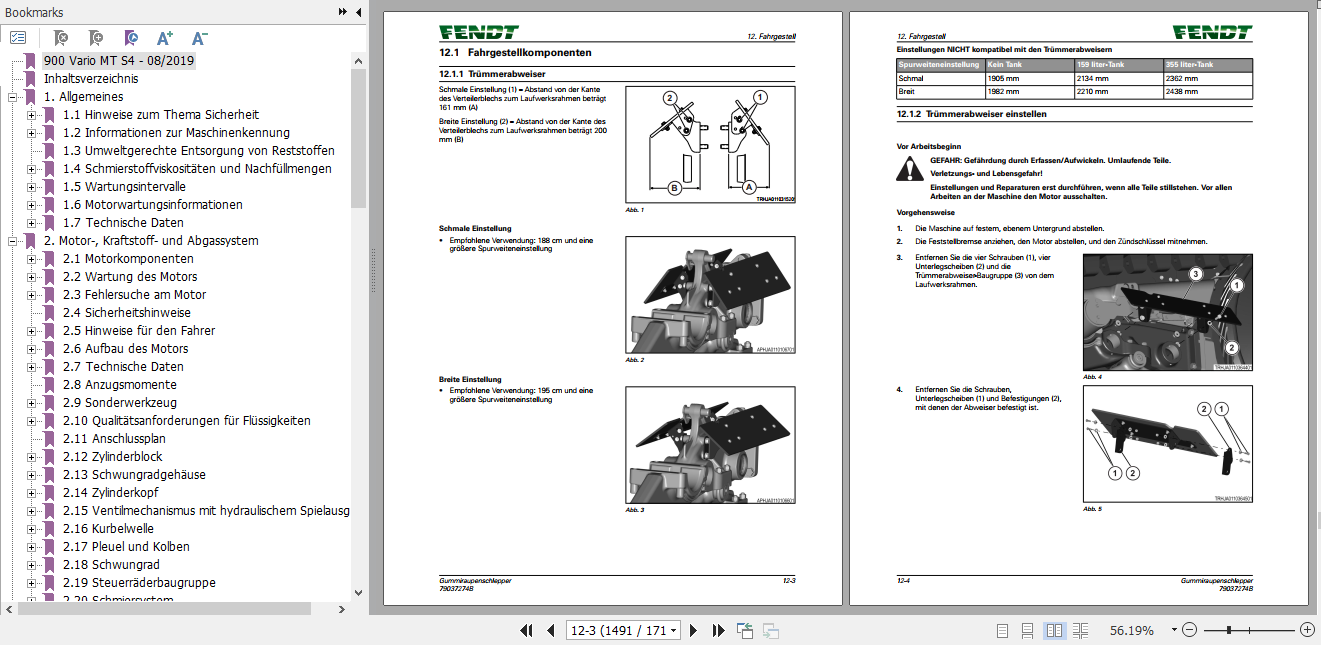Go to the next page
Screen dimensions: 1321x645
[x=694, y=630]
